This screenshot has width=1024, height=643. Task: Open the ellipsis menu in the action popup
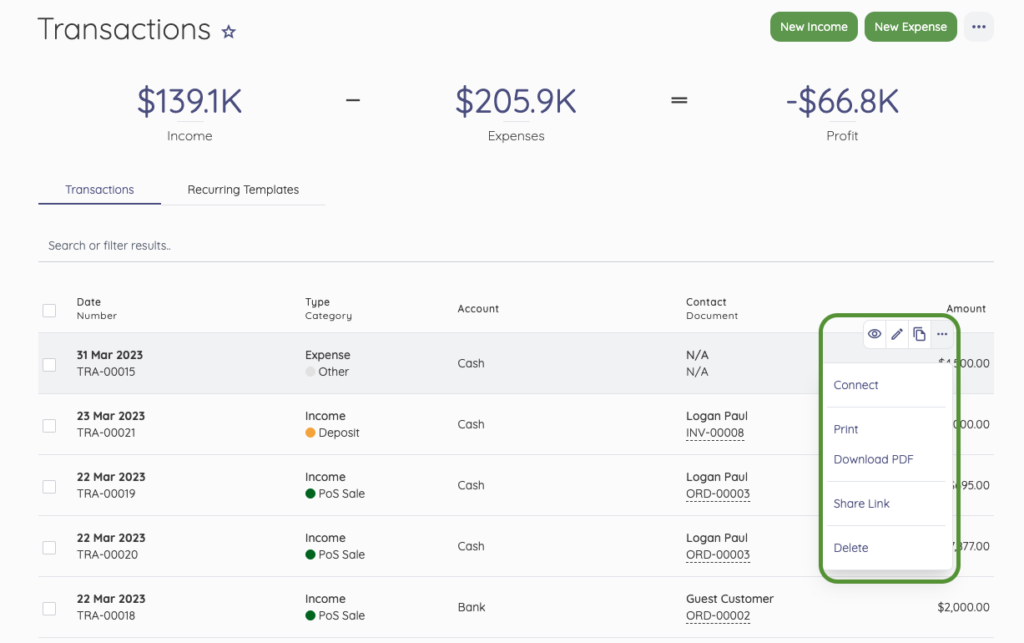(942, 334)
